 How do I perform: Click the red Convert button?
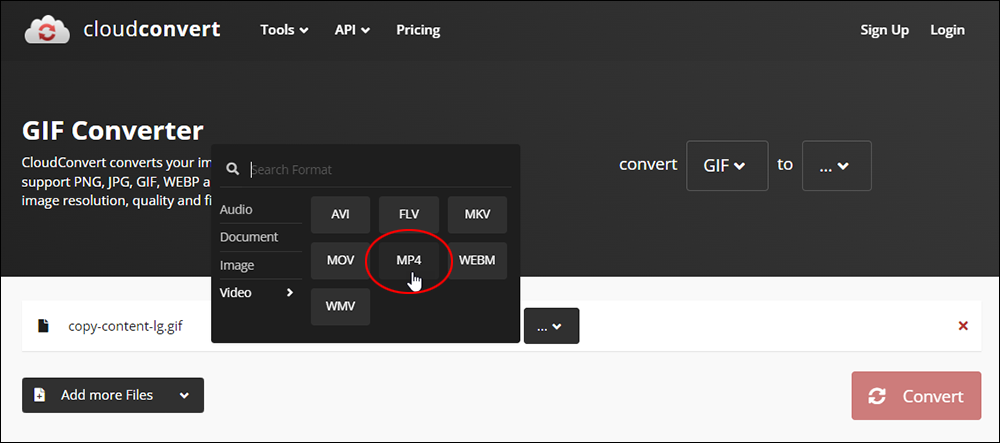coord(916,396)
